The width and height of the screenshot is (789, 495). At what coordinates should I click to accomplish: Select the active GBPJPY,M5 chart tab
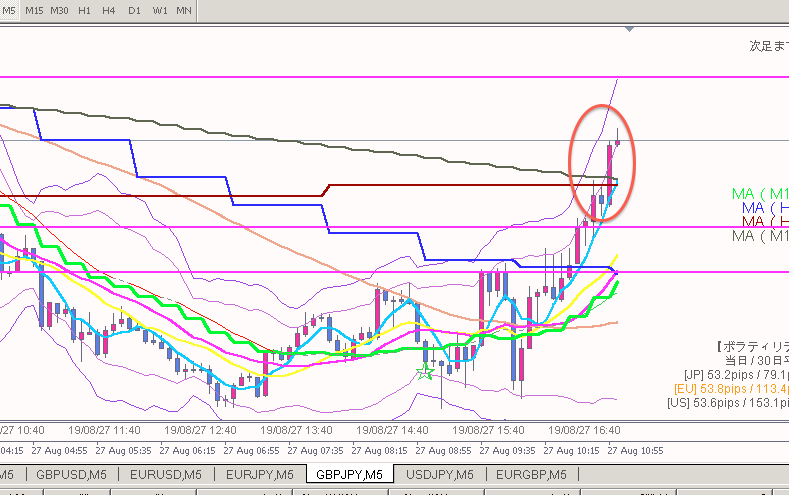point(349,474)
